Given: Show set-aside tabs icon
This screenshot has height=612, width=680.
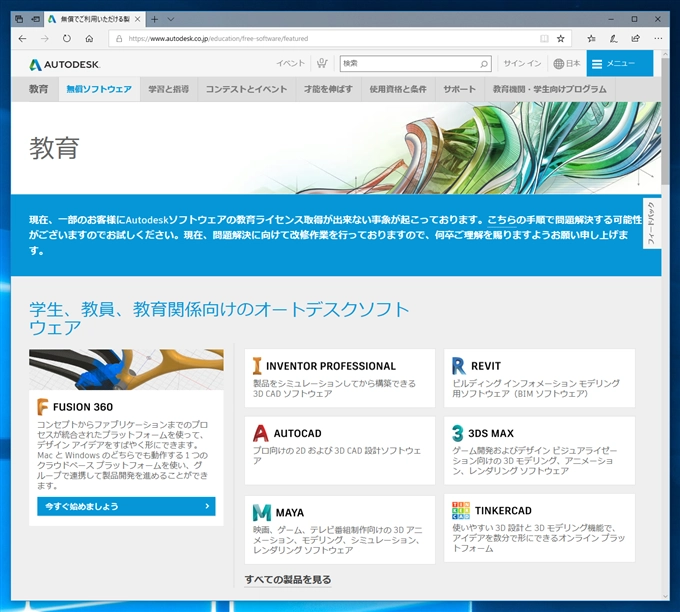Looking at the screenshot, I should (19, 19).
